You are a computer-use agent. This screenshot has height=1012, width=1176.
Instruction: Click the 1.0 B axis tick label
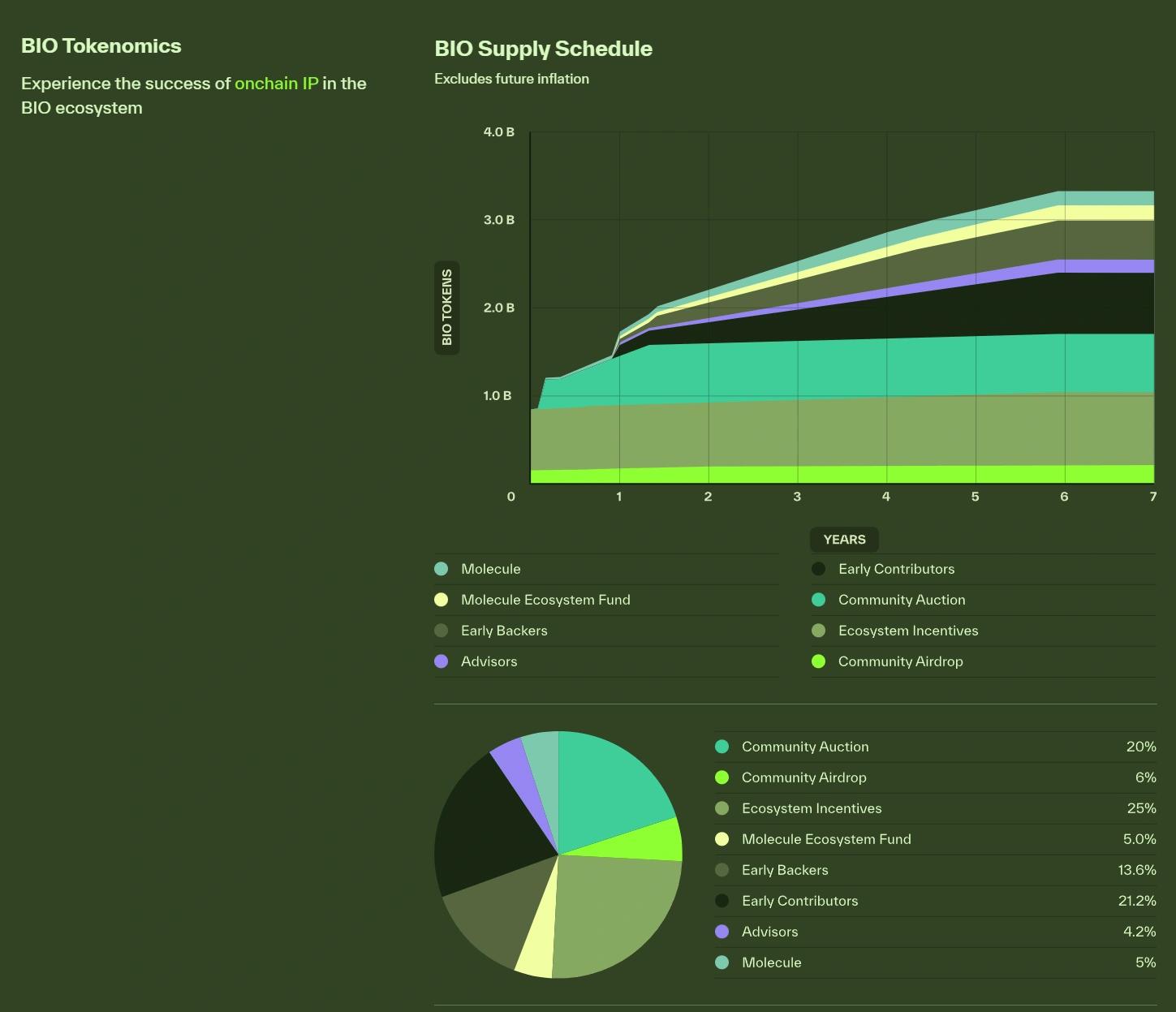tap(498, 396)
